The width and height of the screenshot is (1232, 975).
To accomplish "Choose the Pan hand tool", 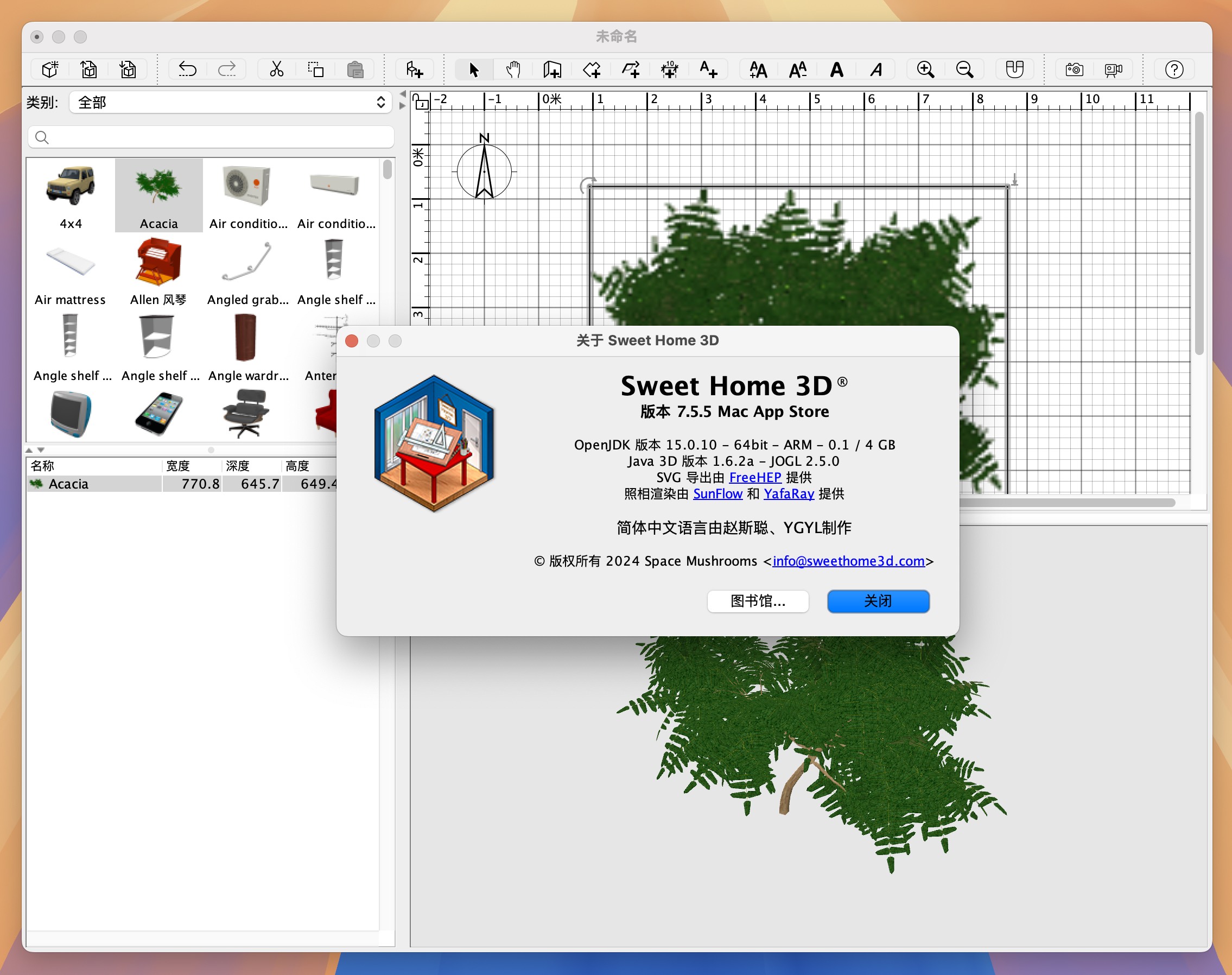I will [513, 69].
